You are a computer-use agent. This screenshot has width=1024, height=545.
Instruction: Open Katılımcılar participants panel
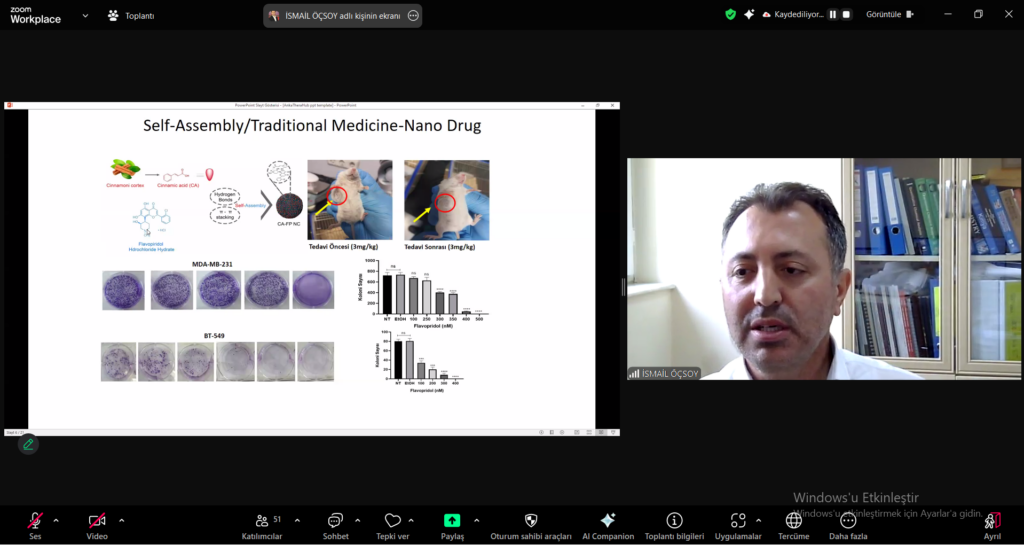pos(262,521)
